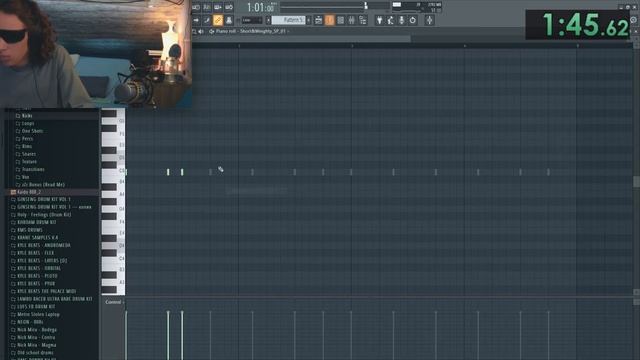Click the arrow right of pattern selector

click(x=309, y=20)
